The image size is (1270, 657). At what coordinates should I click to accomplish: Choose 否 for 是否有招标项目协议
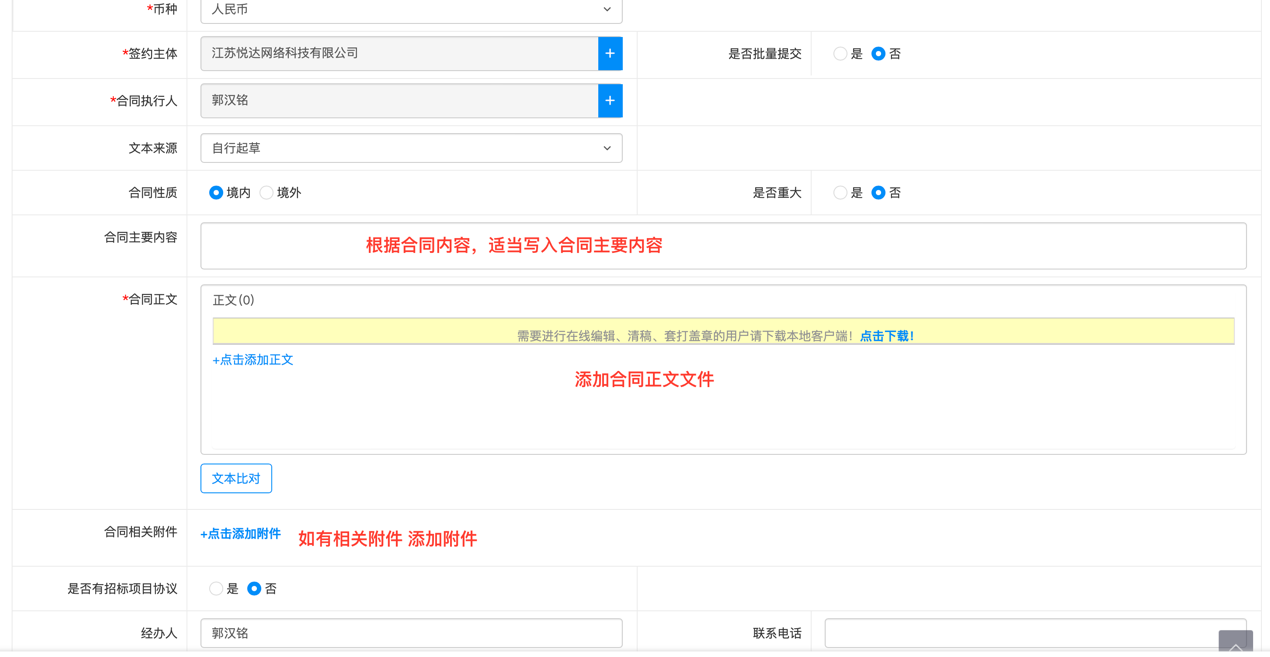[x=254, y=589]
